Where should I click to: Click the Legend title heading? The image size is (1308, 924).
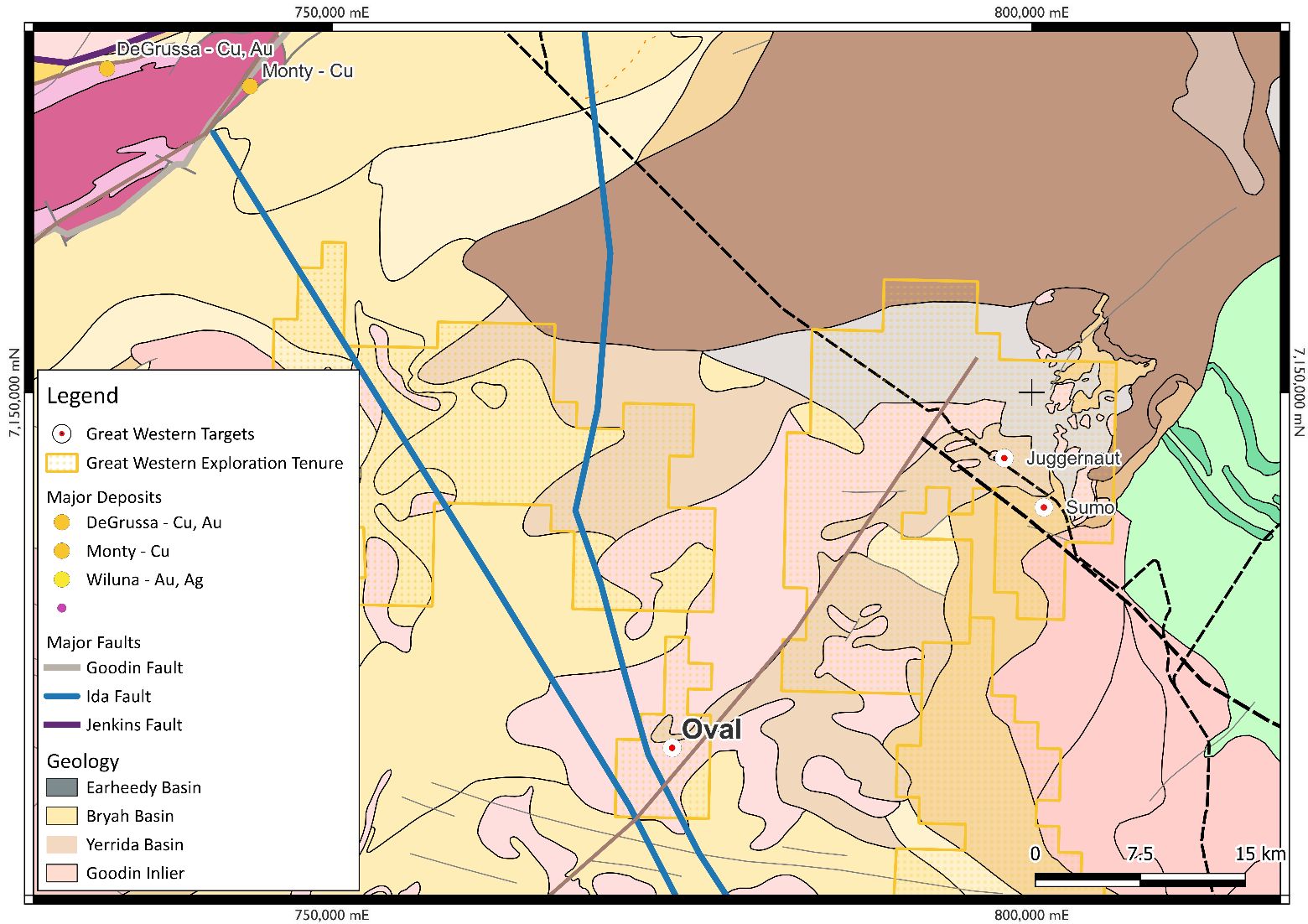82,396
